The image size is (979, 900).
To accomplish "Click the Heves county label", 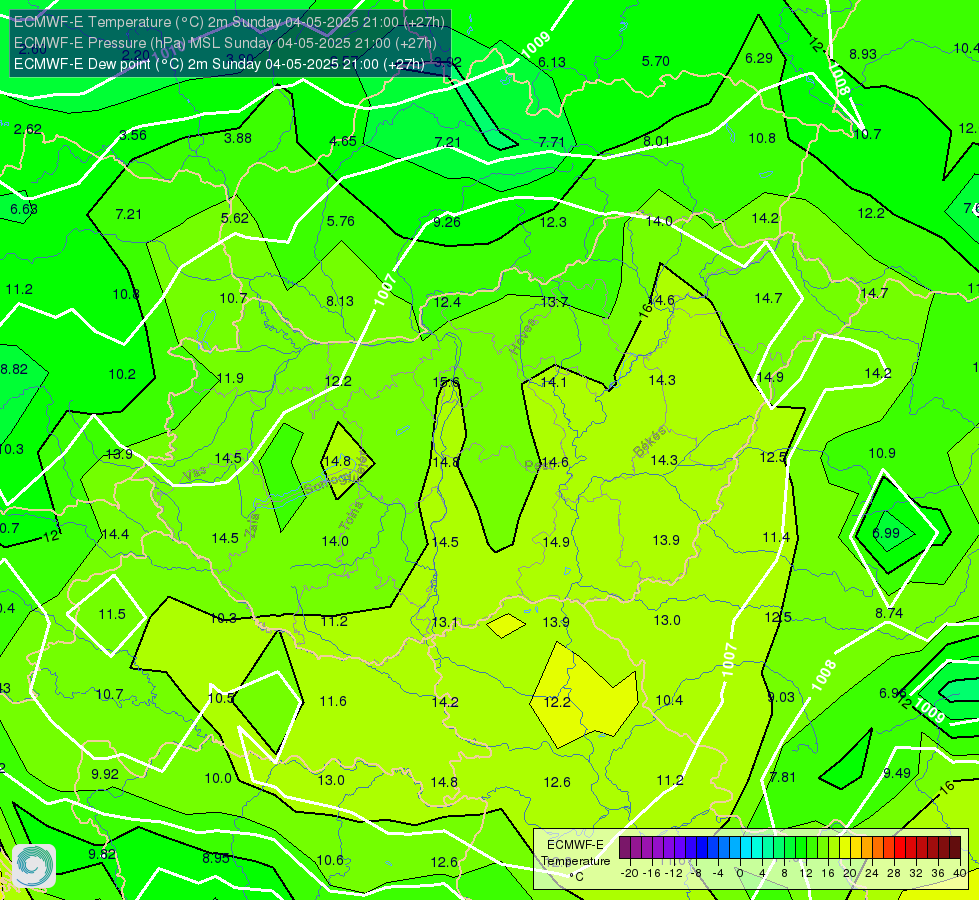I will 523,336.
